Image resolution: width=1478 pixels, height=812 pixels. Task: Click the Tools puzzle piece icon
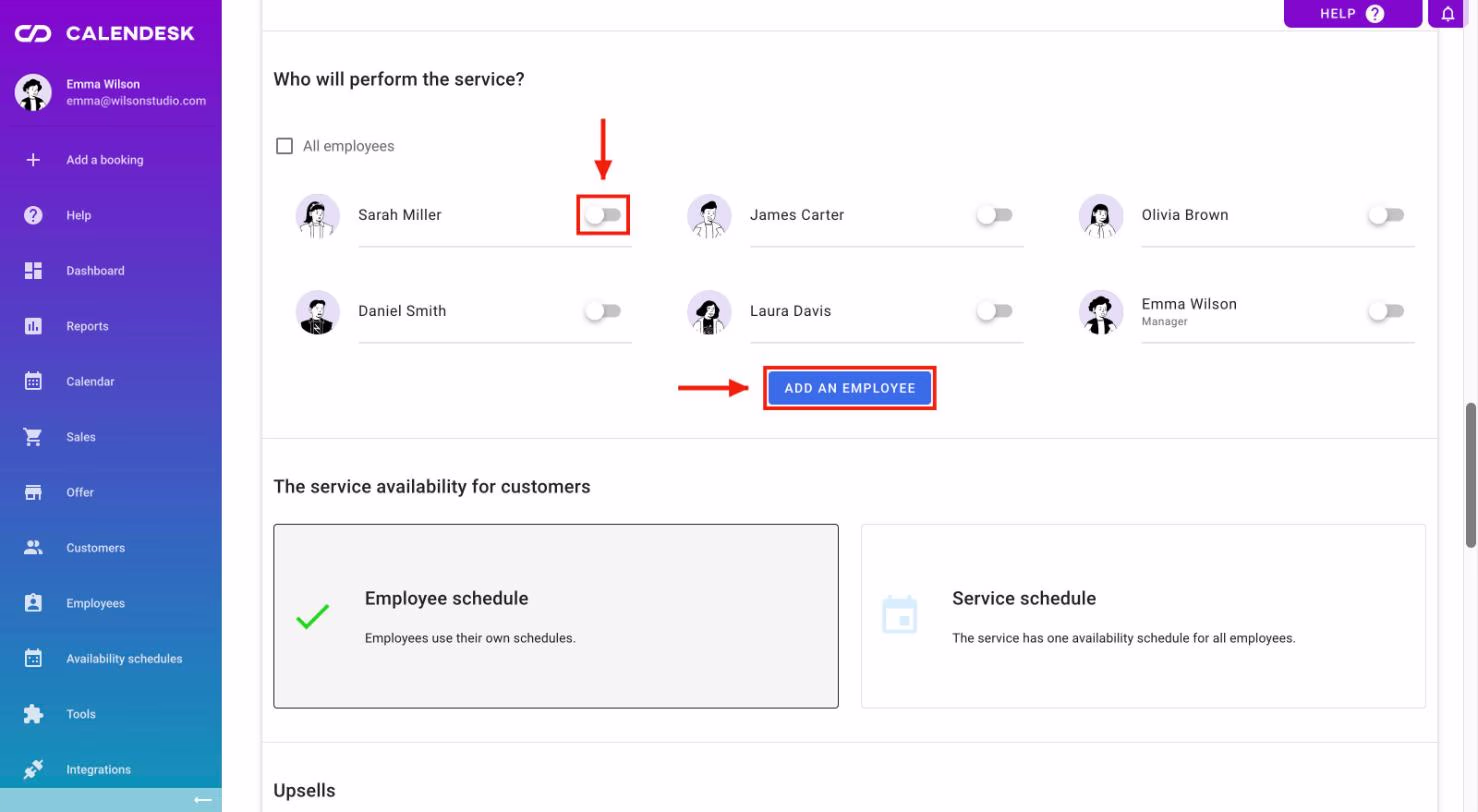[33, 714]
